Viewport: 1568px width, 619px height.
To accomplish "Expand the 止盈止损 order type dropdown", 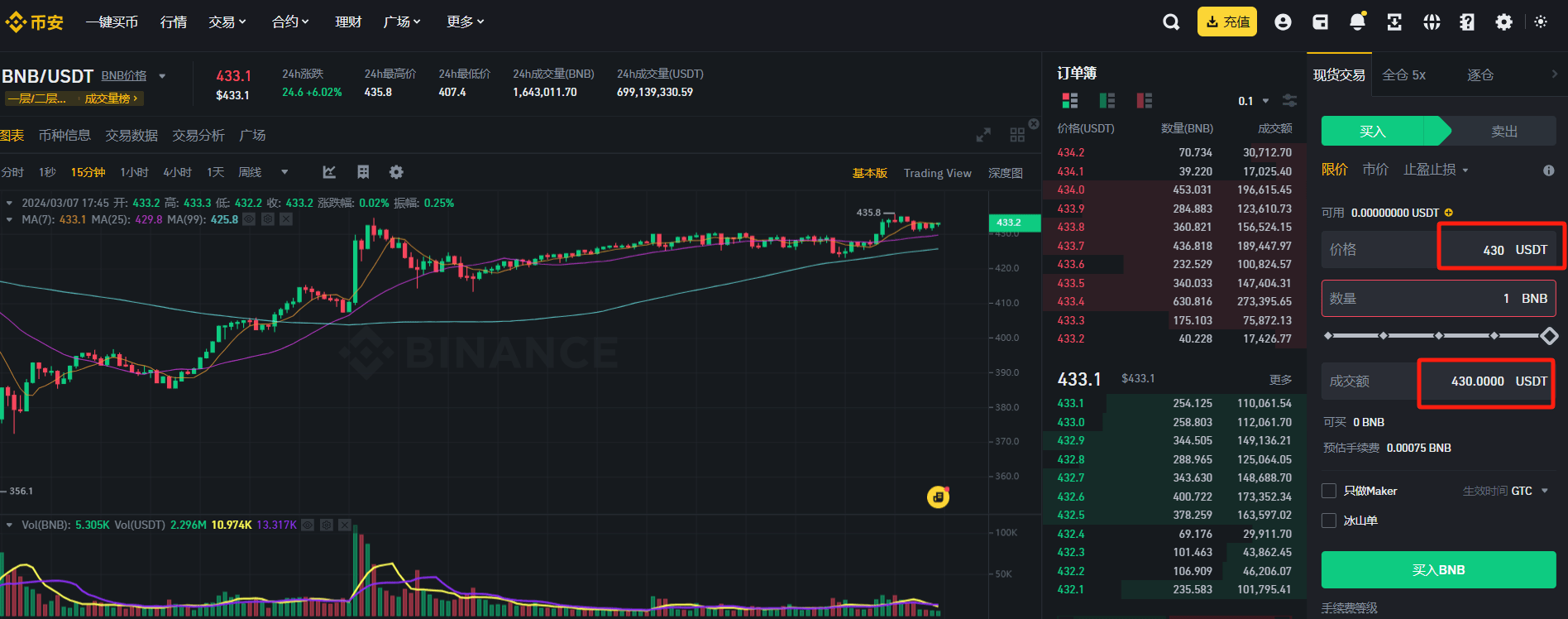I will 1436,170.
